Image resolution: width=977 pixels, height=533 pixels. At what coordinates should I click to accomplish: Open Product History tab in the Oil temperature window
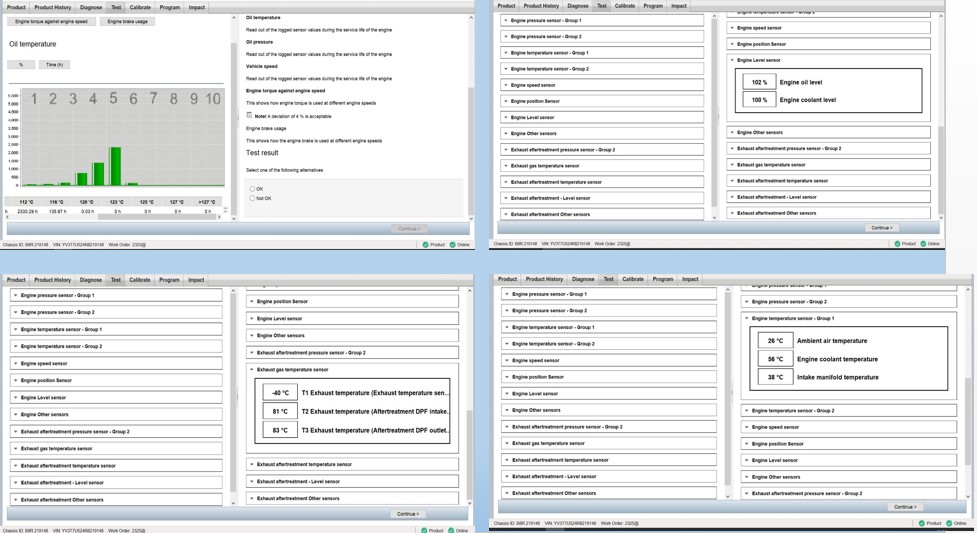pyautogui.click(x=52, y=7)
